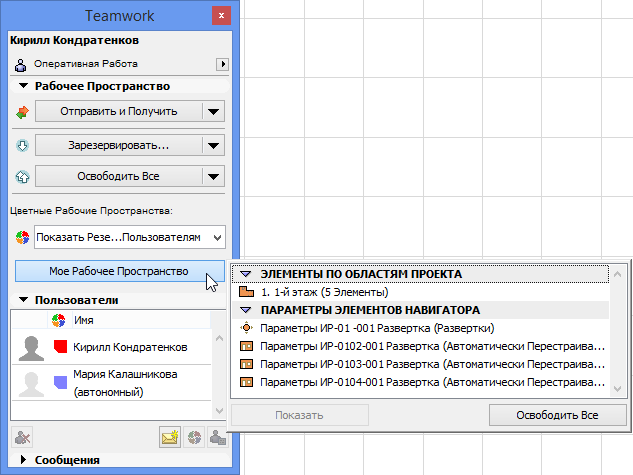The height and width of the screenshot is (475, 633).
Task: Click the Показать button in the popup
Action: click(x=300, y=415)
